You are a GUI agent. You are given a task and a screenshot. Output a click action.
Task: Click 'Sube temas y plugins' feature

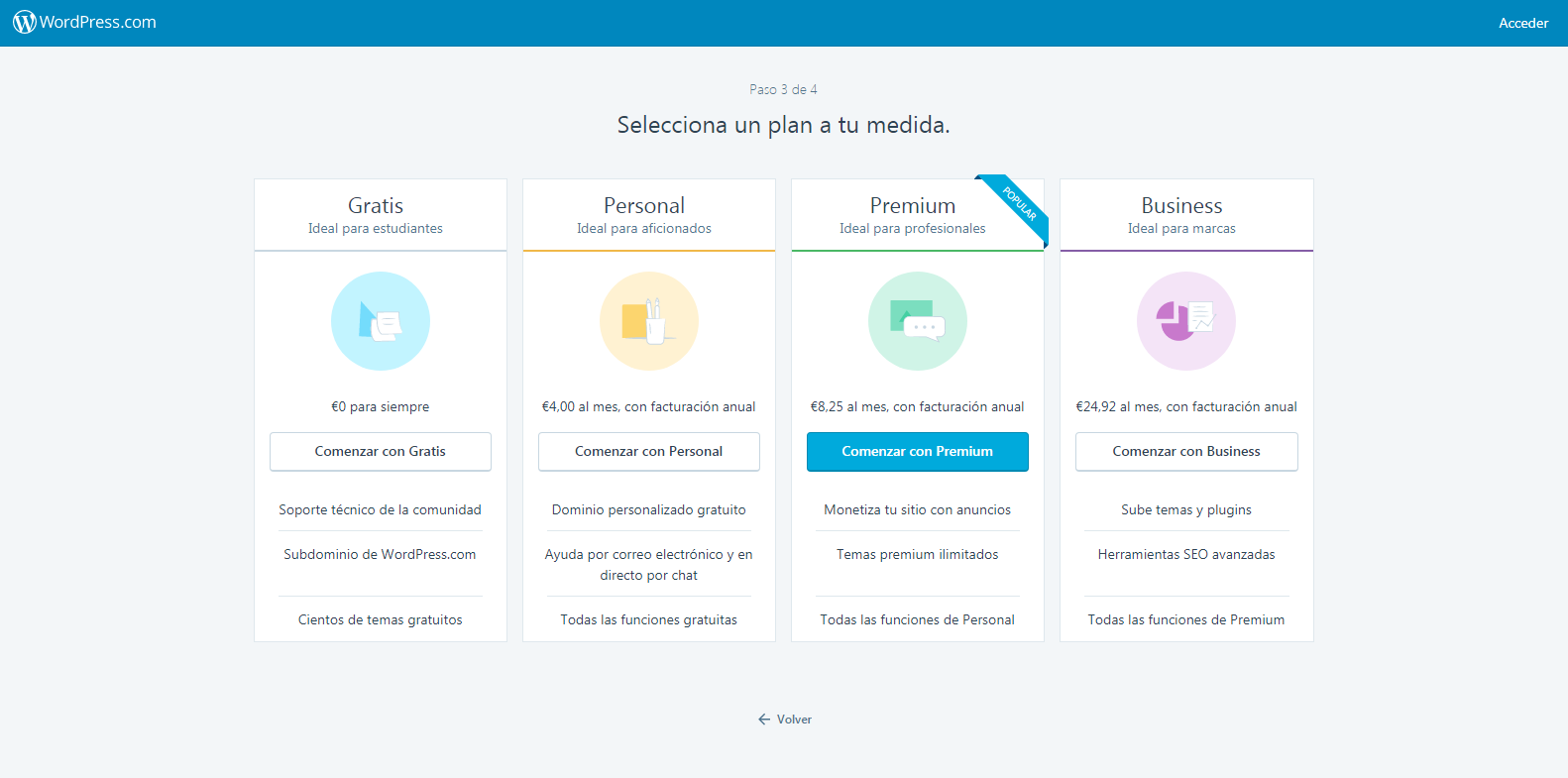click(1186, 509)
